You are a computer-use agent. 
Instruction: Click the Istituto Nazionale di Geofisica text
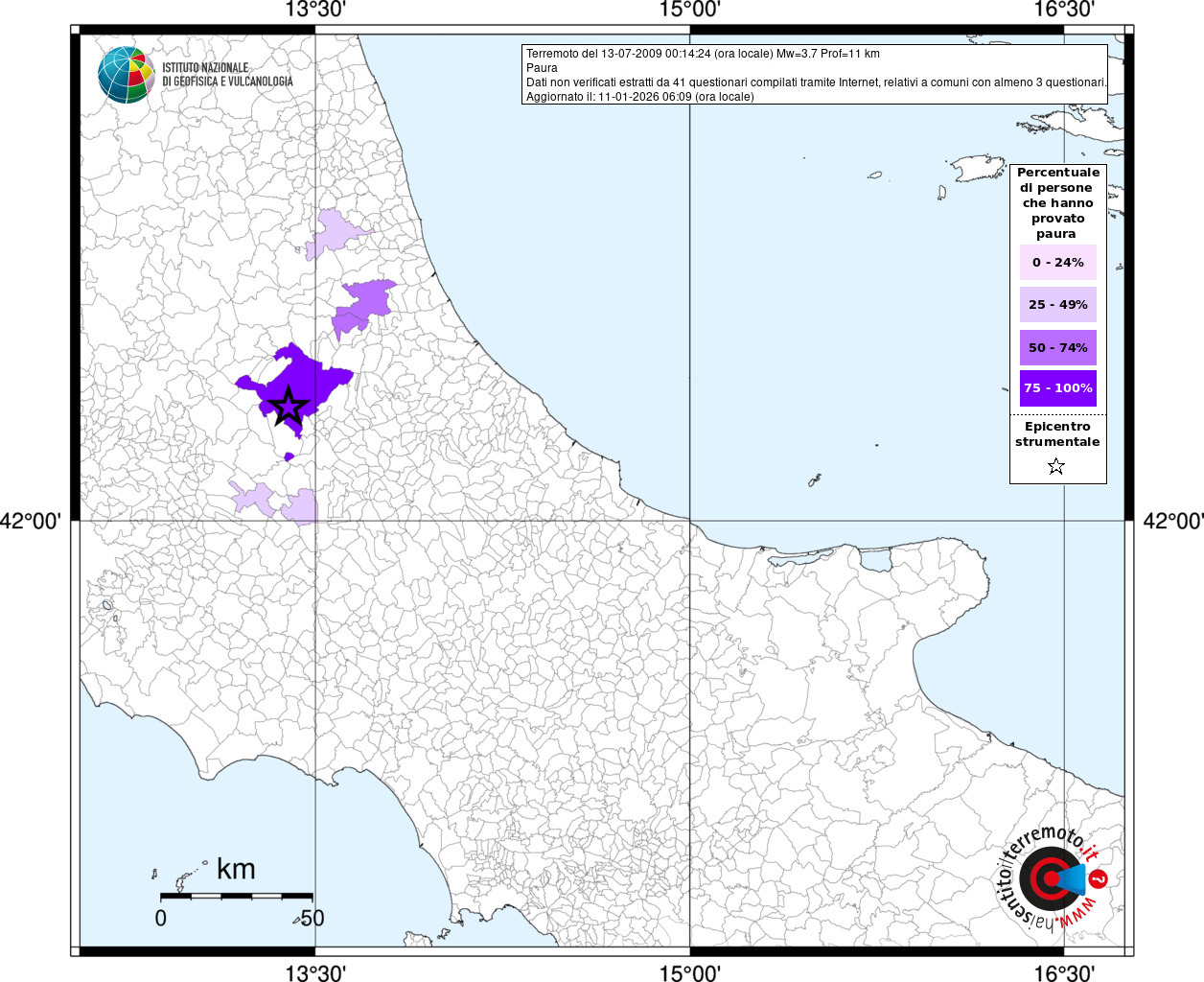(x=227, y=75)
